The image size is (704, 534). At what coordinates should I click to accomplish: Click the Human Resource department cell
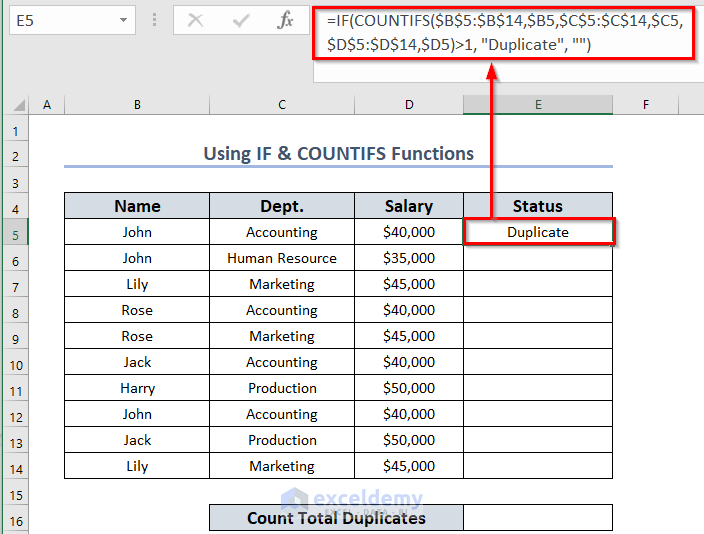click(282, 258)
